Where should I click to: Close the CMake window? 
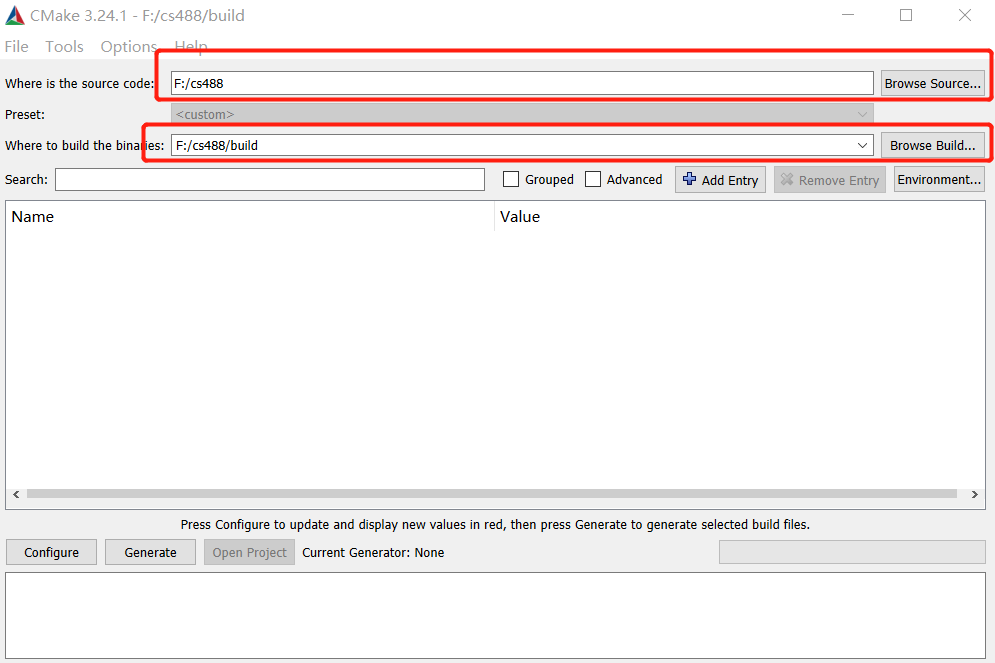[965, 15]
